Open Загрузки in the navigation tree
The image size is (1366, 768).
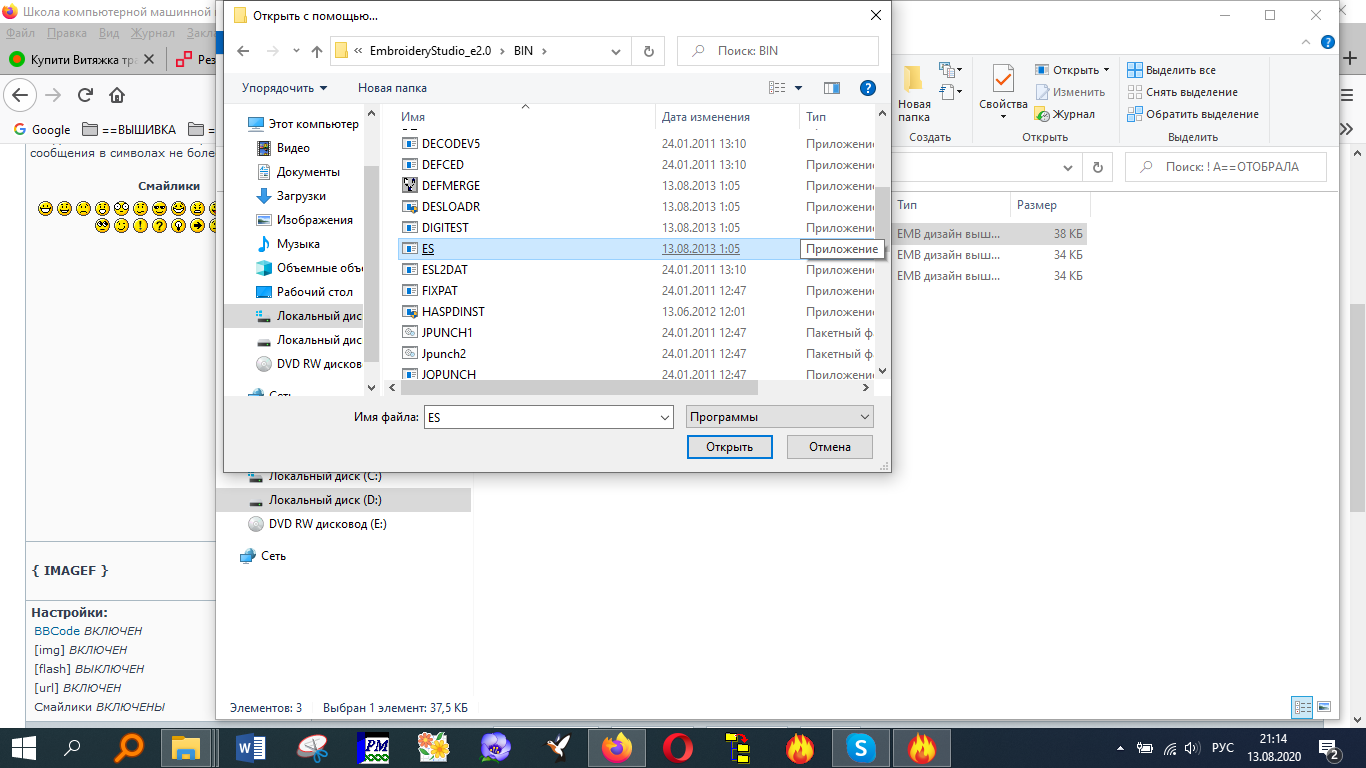coord(291,196)
